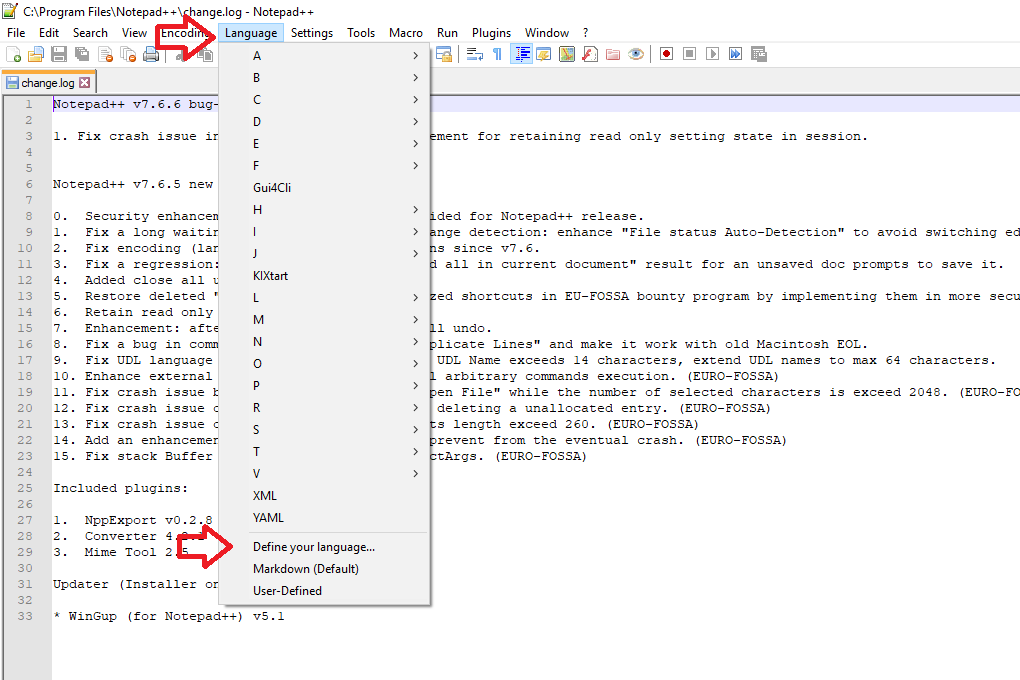Image resolution: width=1020 pixels, height=680 pixels.
Task: Start macro recording with red dot icon
Action: pyautogui.click(x=666, y=53)
